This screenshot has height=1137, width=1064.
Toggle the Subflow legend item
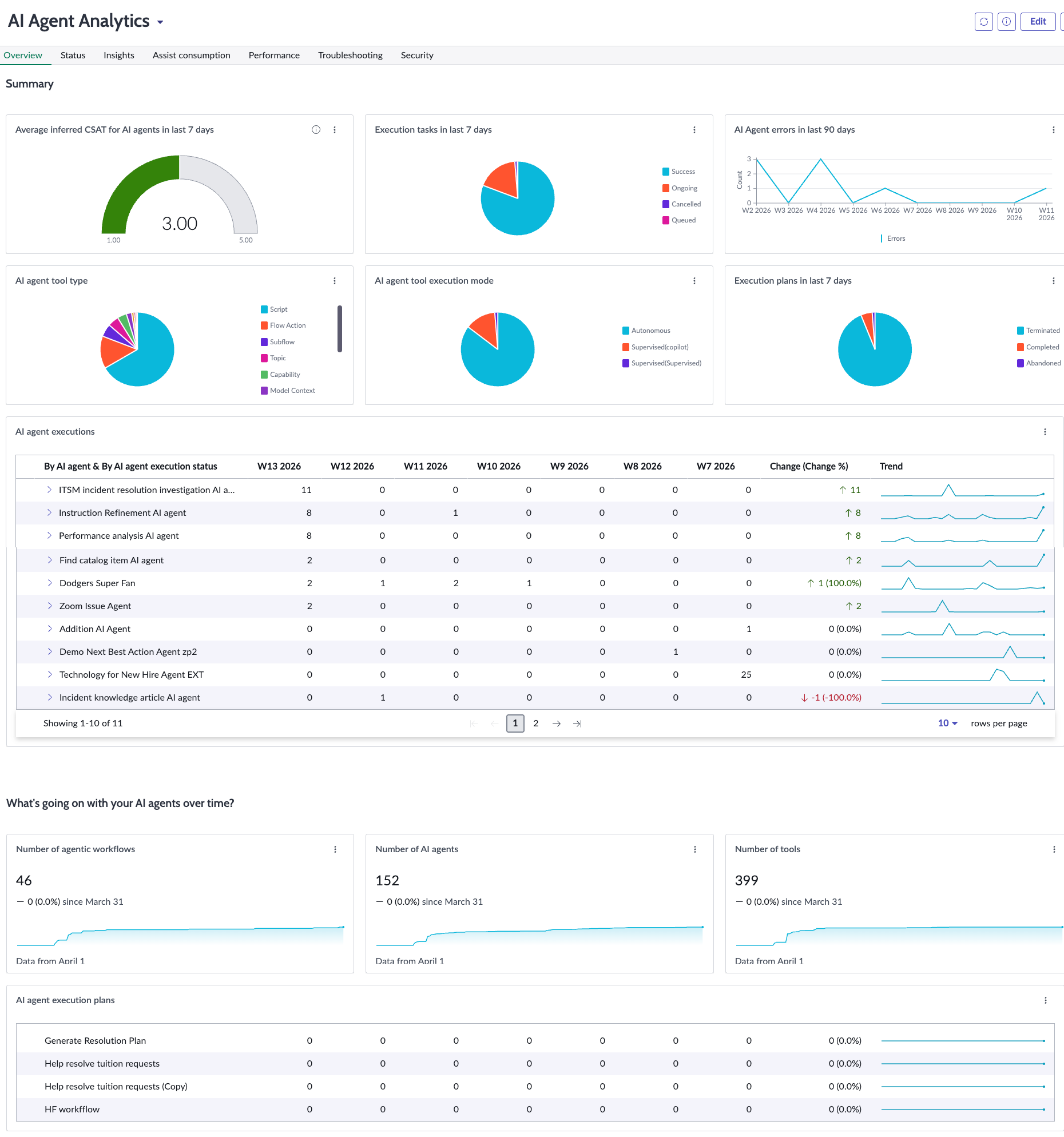click(x=277, y=342)
